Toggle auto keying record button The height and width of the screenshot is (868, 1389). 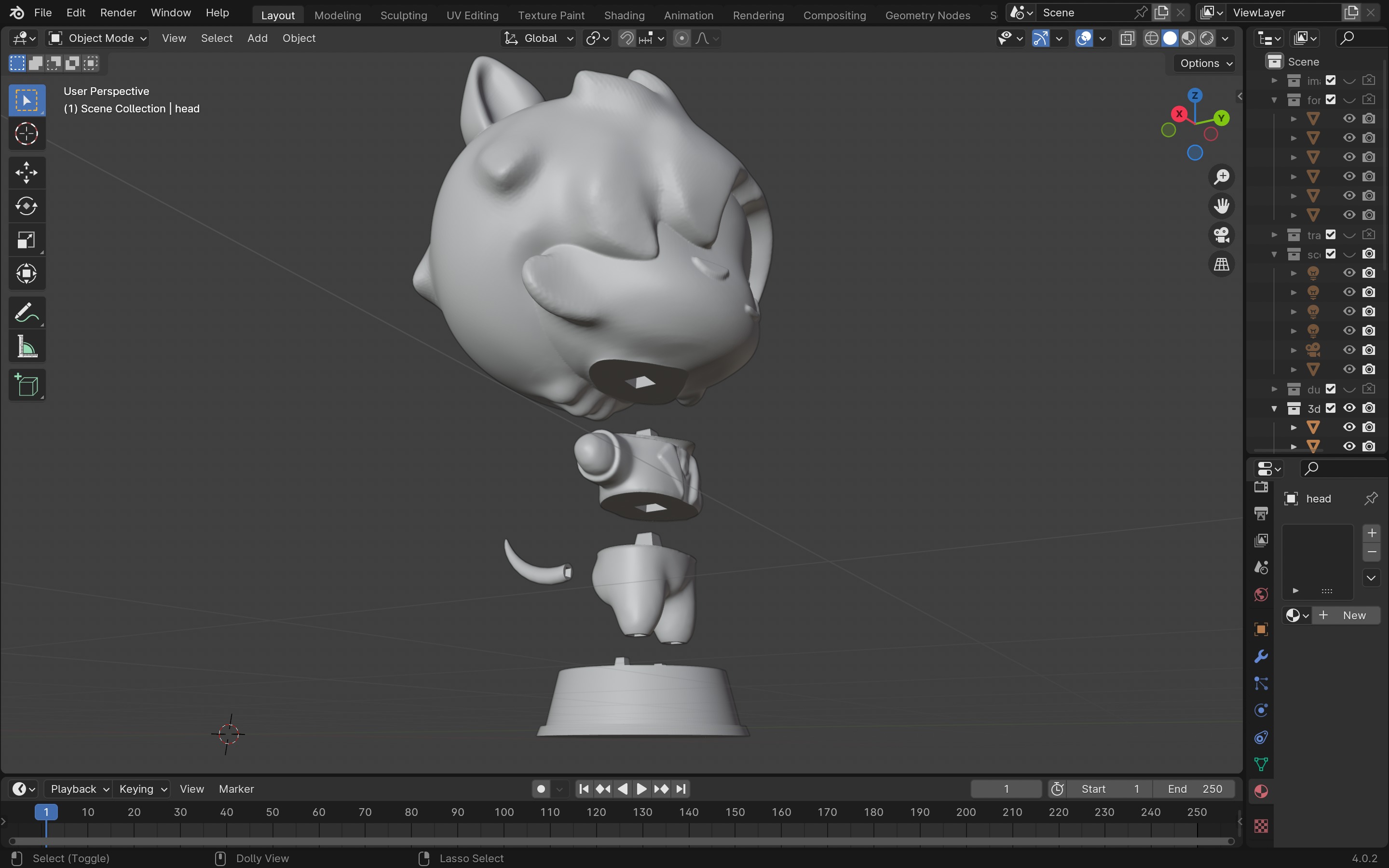[541, 789]
